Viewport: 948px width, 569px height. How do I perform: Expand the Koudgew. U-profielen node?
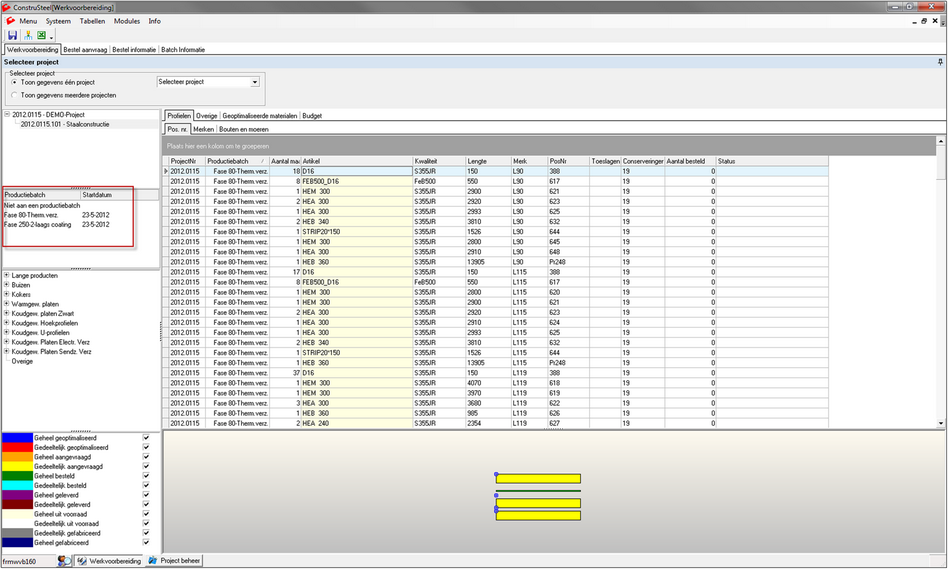coord(7,333)
